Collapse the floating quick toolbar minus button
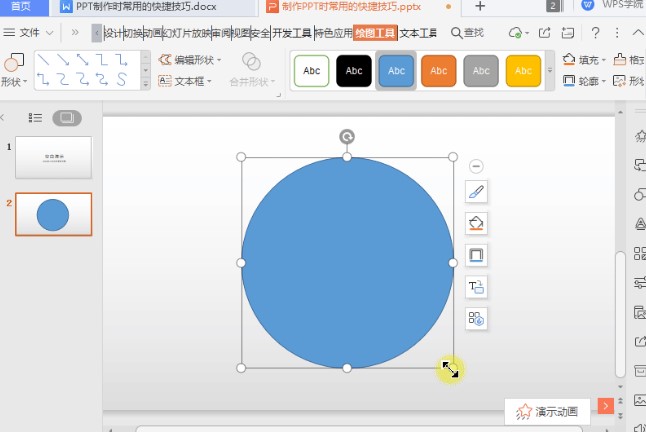Viewport: 646px width, 432px height. click(x=476, y=166)
